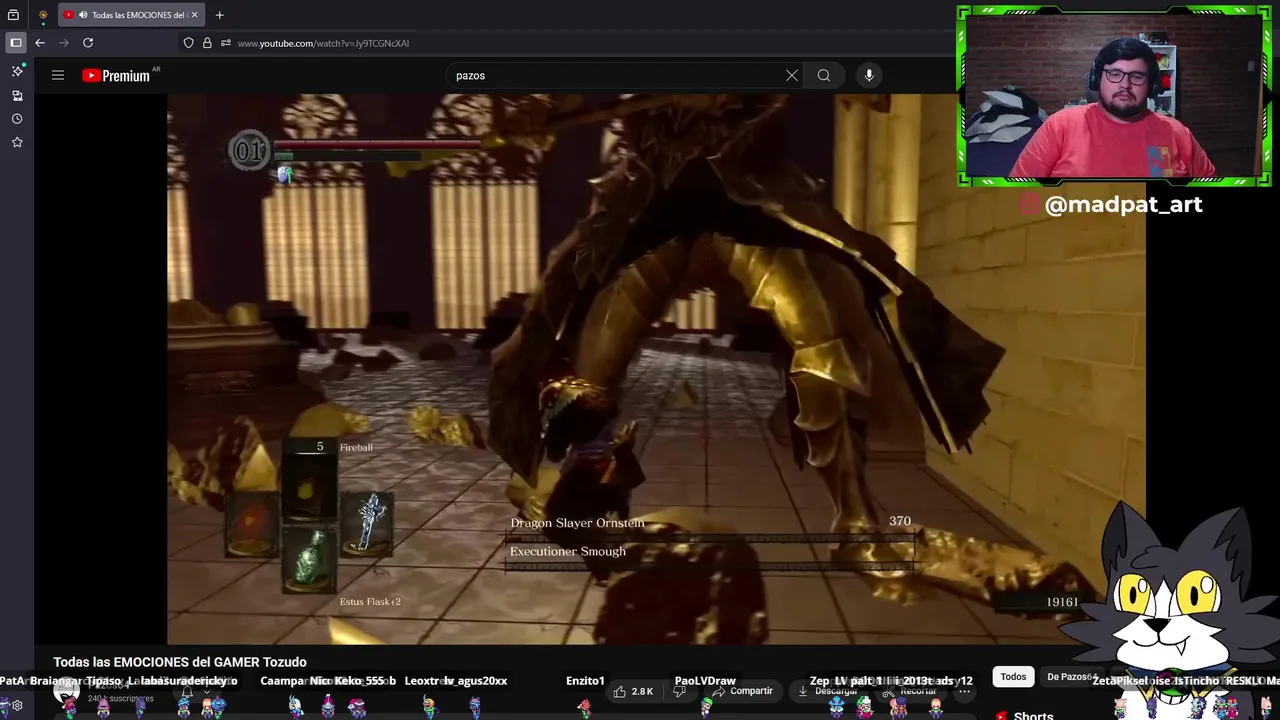This screenshot has height=720, width=1280.
Task: Switch to the pinned tab with orange icon
Action: [x=43, y=15]
